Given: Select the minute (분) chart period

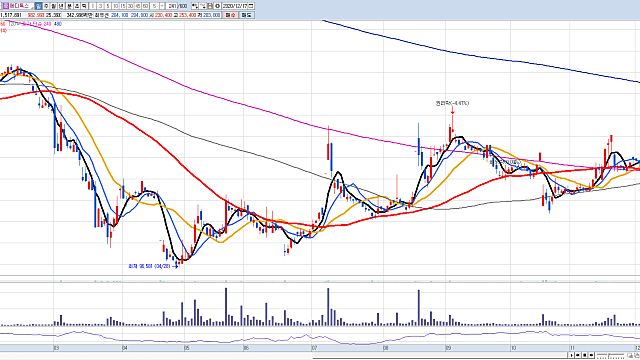Looking at the screenshot, I should tap(69, 6).
